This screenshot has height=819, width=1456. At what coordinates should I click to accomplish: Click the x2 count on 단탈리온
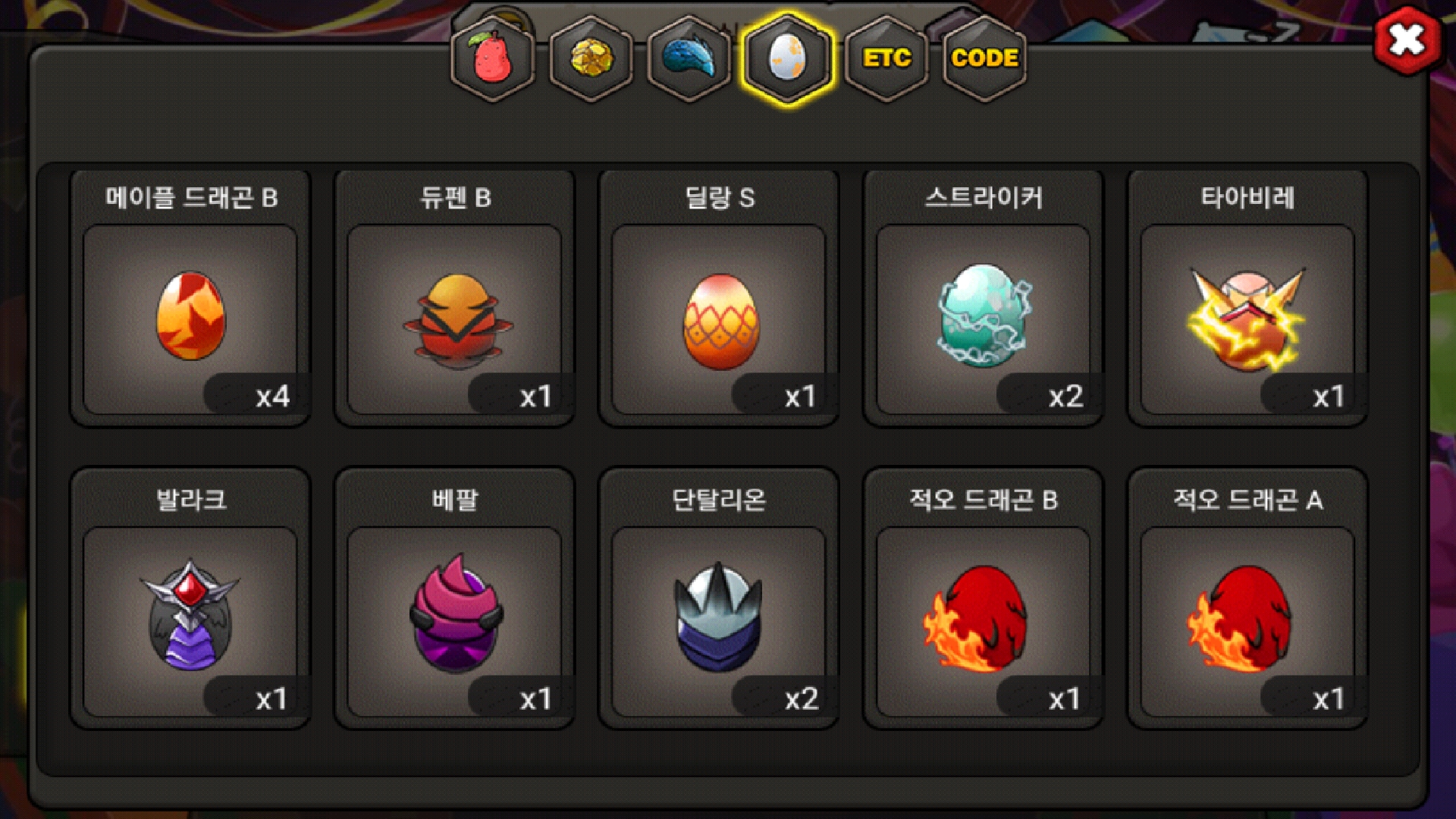[x=802, y=698]
